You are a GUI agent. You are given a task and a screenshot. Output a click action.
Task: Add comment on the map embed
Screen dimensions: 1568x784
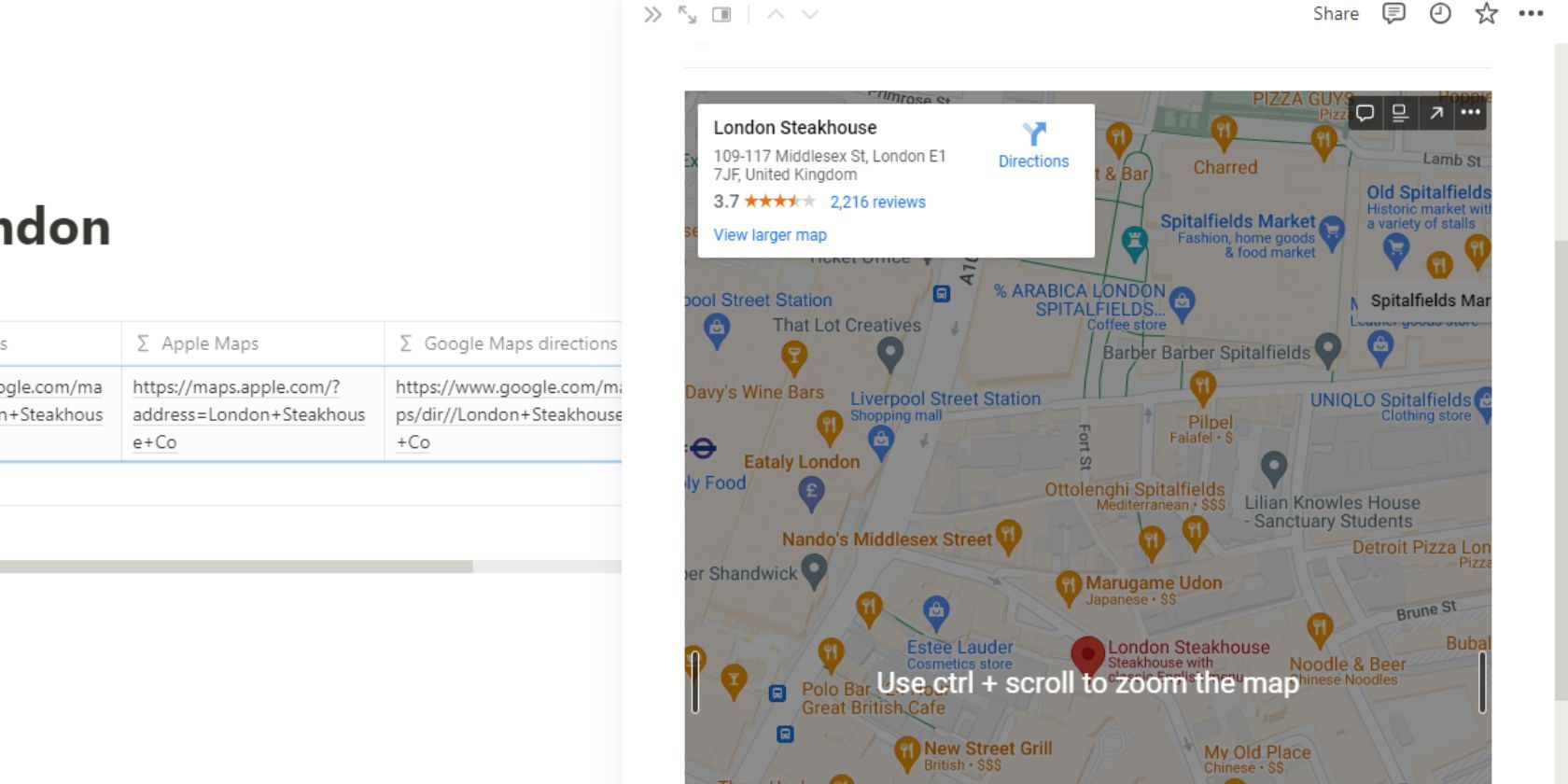pyautogui.click(x=1365, y=113)
